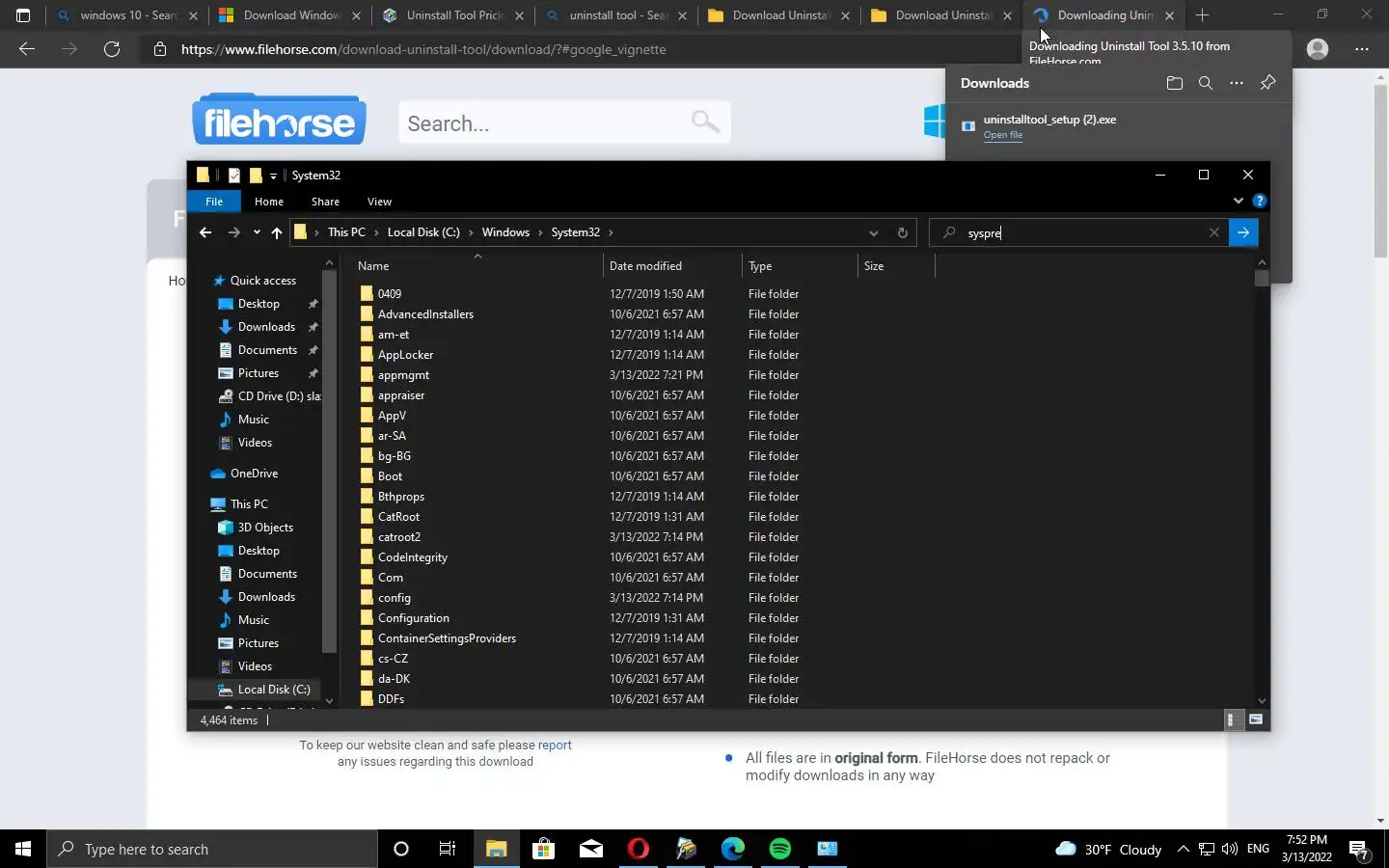Switch to large icons view layout
Screen dimensions: 1389x868
(1255, 719)
